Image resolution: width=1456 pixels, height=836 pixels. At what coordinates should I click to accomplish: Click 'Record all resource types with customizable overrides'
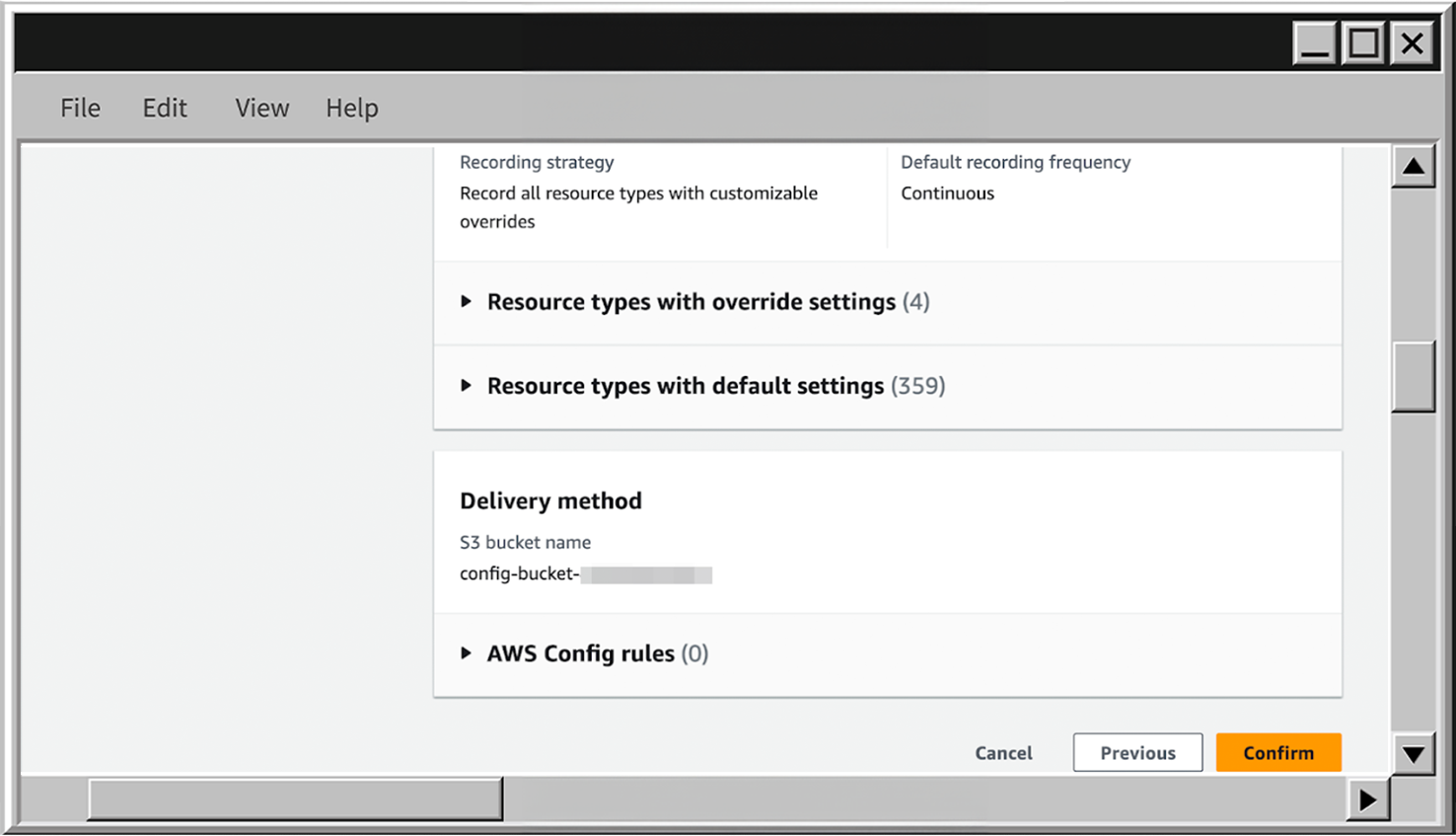638,207
